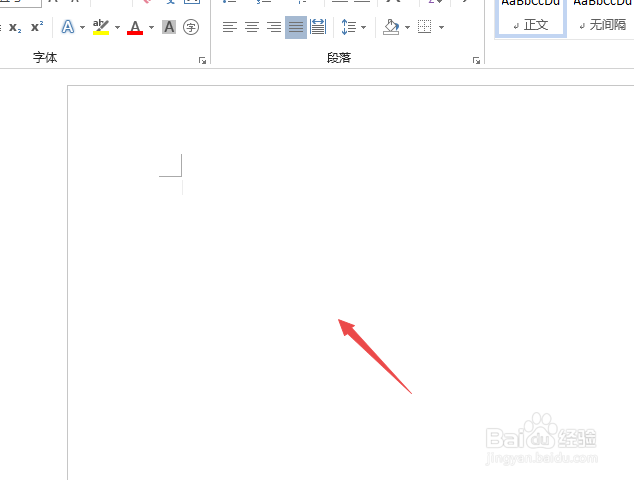634x480 pixels.
Task: Click into the blank document page
Action: click(x=350, y=282)
